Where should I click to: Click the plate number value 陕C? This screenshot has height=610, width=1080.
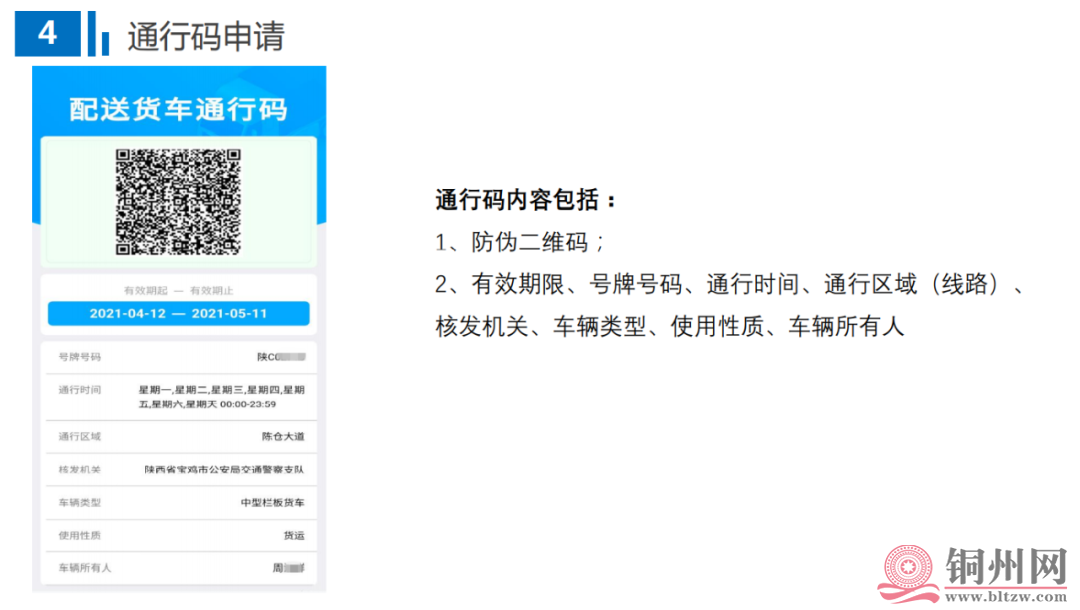[x=281, y=357]
